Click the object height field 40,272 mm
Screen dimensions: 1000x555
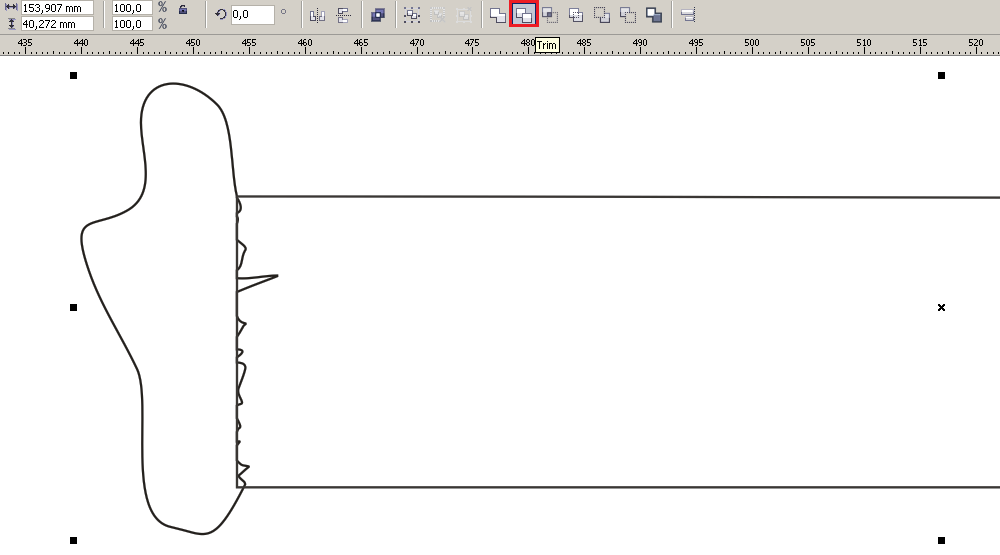57,24
